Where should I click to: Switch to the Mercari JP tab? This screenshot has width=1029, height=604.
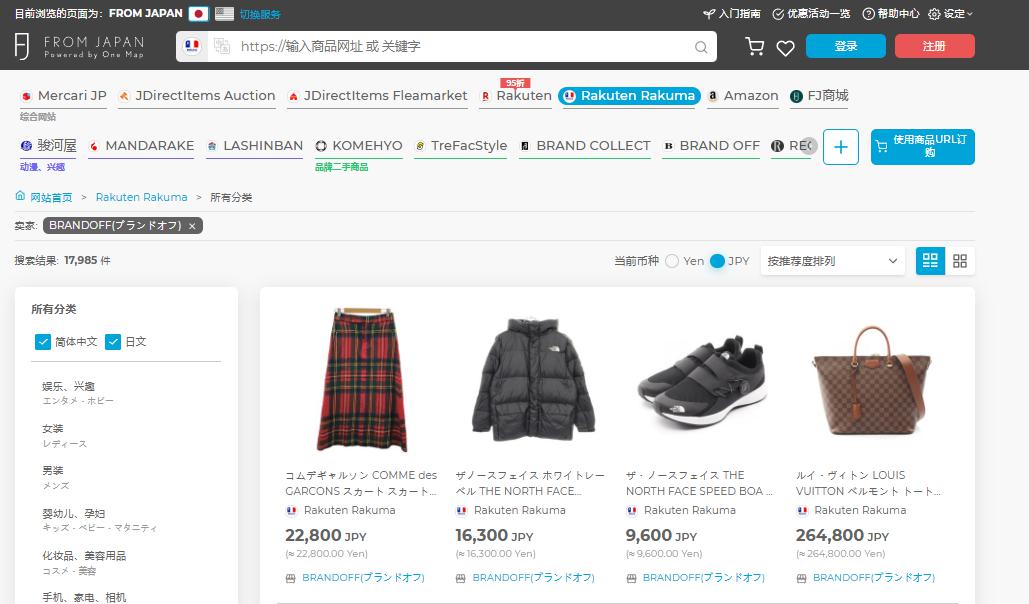pyautogui.click(x=63, y=96)
